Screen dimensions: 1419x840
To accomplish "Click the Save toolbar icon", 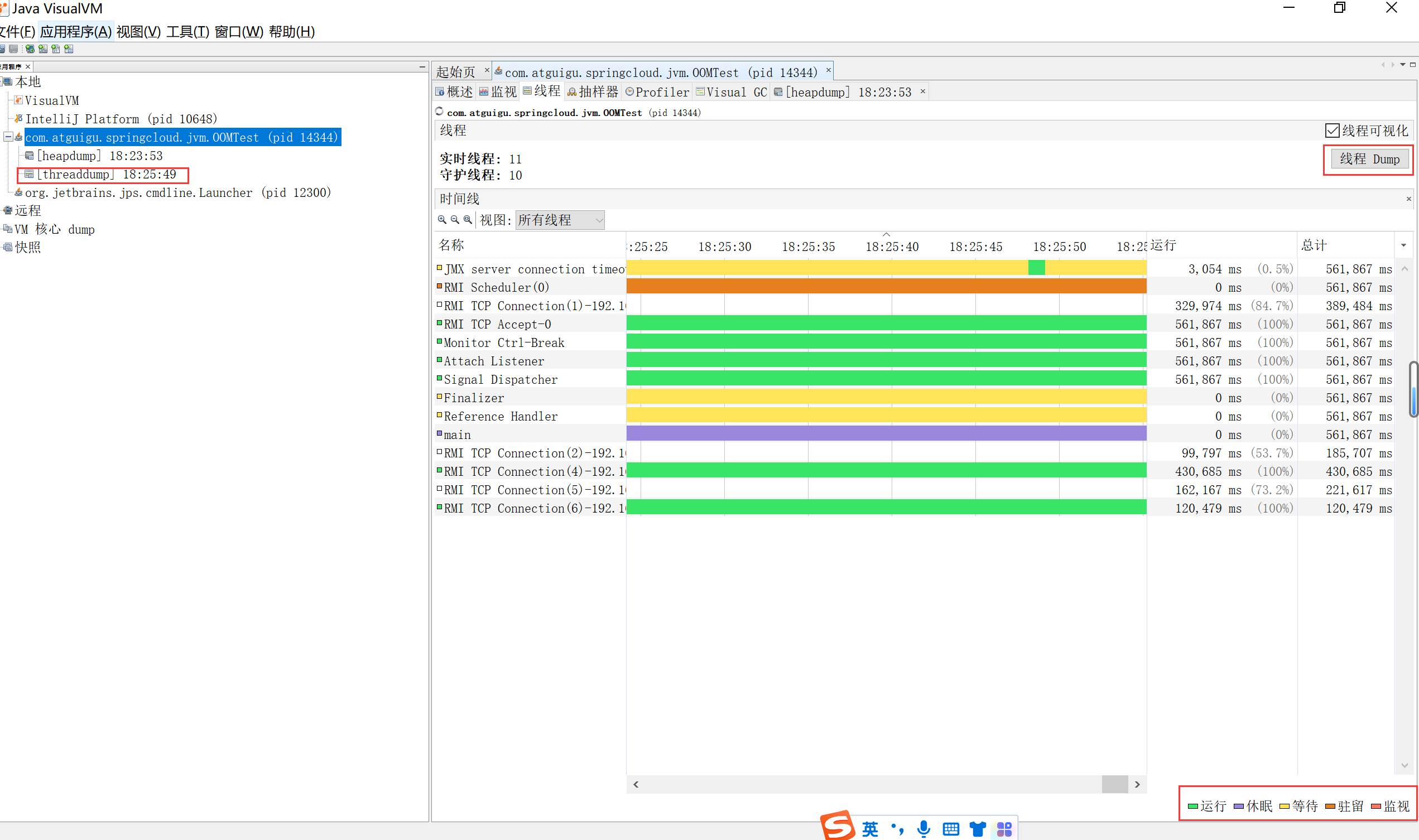I will [x=13, y=49].
